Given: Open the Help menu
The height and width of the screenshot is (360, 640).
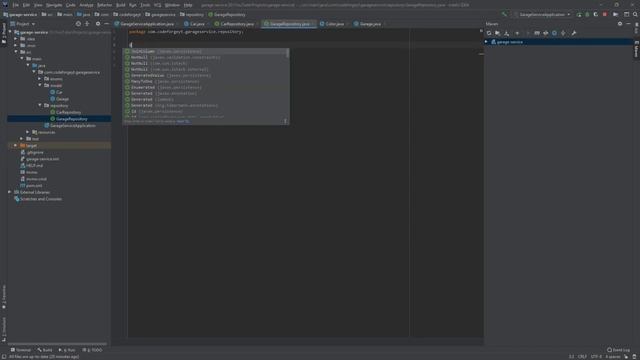Looking at the screenshot, I should click(x=188, y=5).
